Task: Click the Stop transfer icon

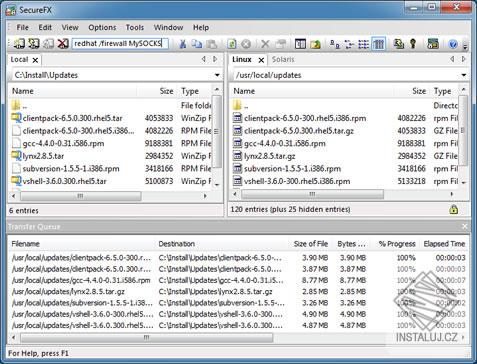Action: tap(246, 44)
